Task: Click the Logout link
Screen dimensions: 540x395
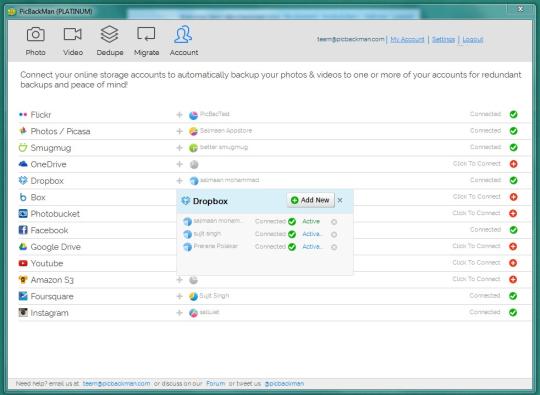Action: coord(473,39)
